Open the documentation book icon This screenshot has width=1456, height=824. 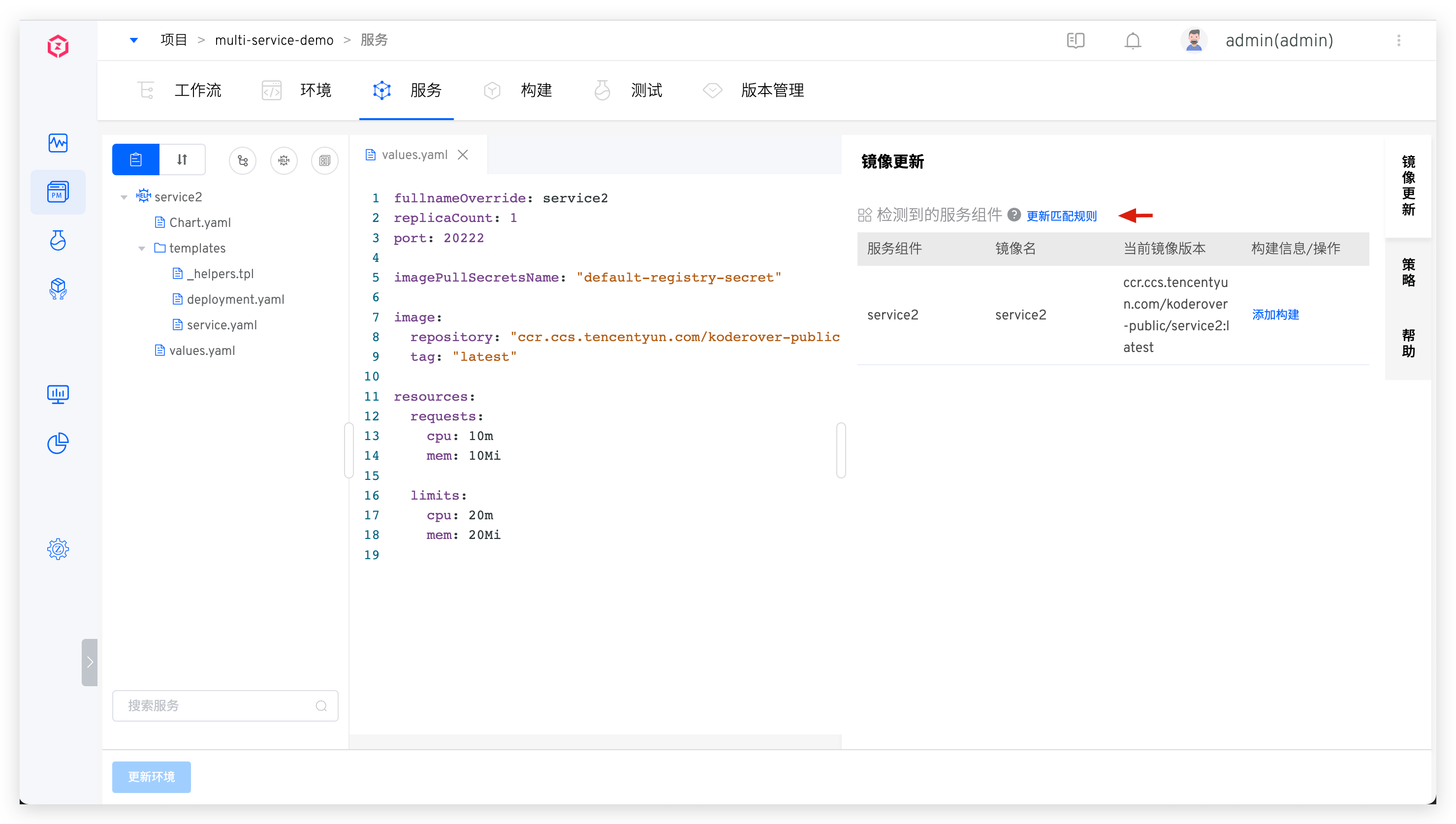point(1075,41)
